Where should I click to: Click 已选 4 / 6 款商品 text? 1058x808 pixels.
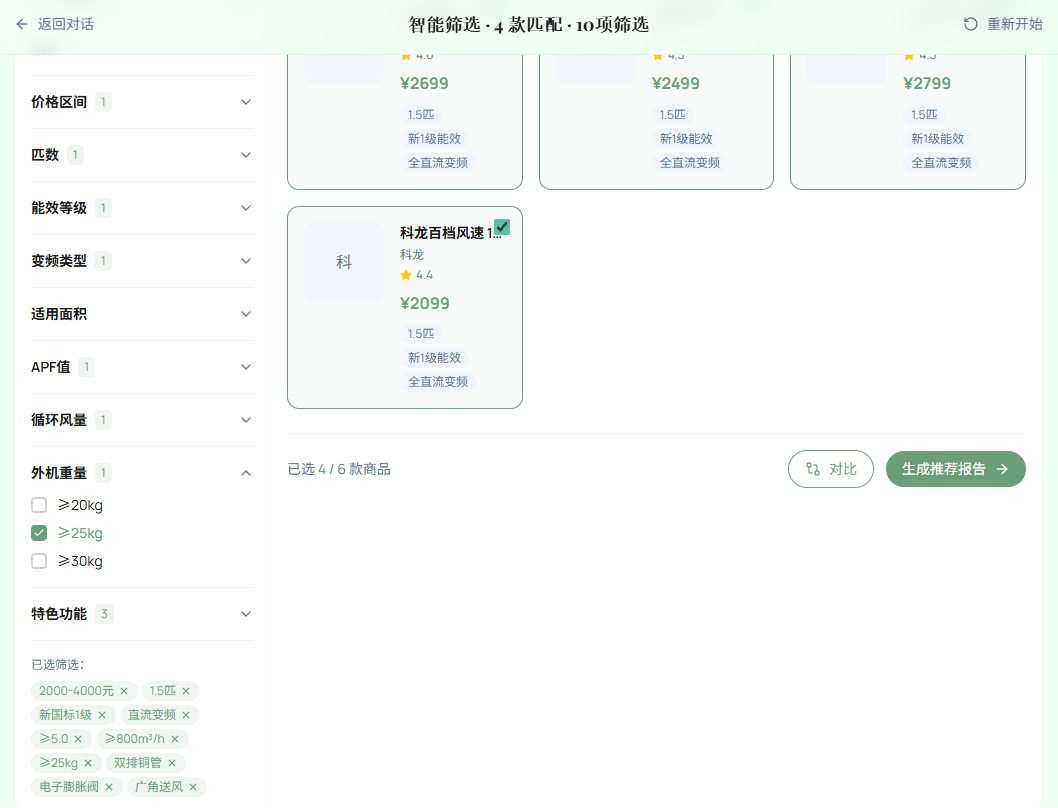339,469
